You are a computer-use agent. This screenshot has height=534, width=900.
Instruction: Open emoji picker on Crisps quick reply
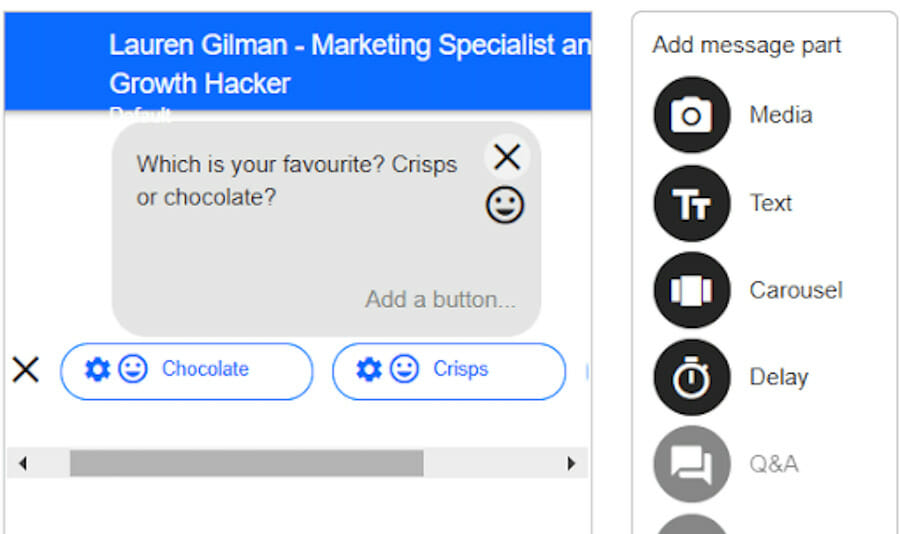[404, 369]
